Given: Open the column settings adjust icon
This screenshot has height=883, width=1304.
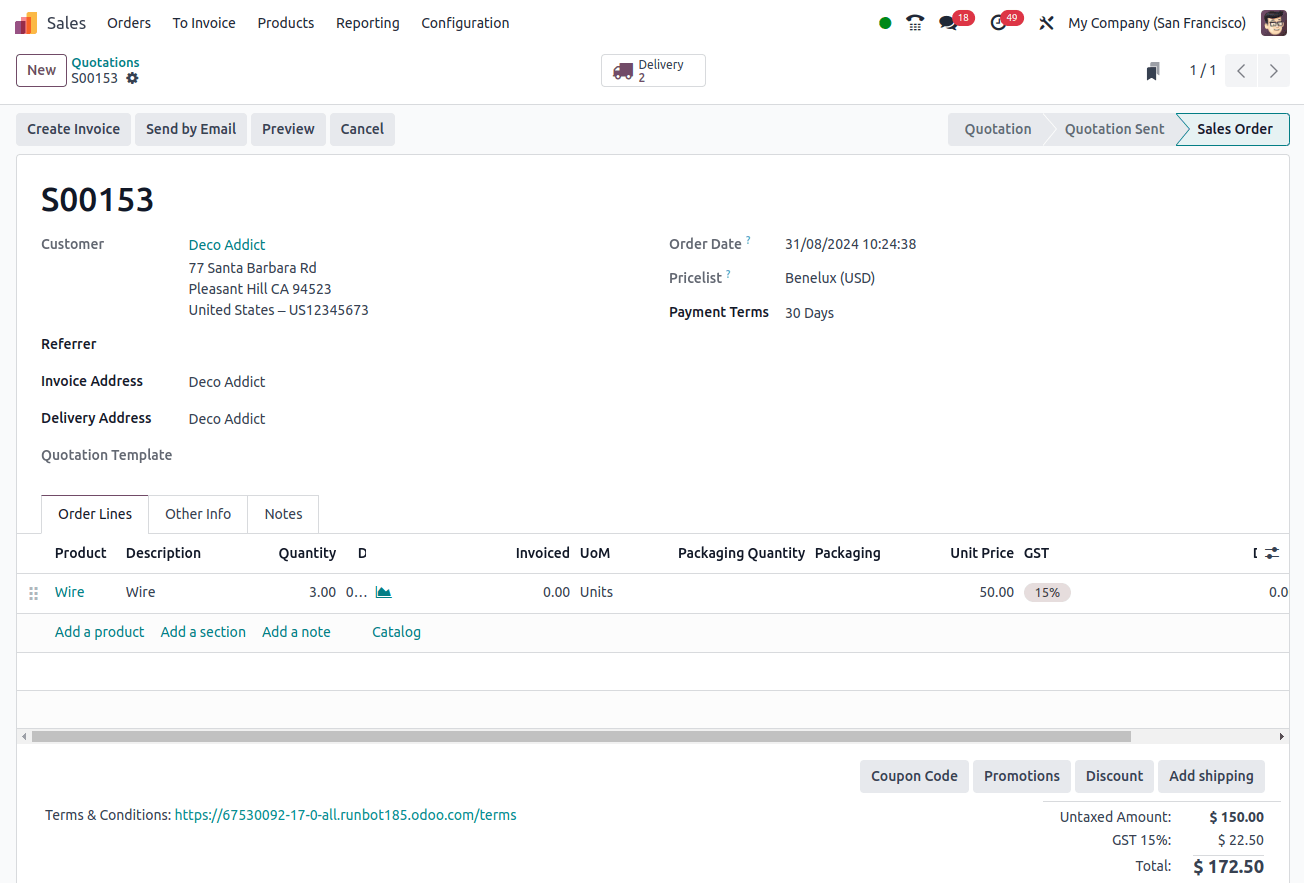Looking at the screenshot, I should click(1271, 553).
